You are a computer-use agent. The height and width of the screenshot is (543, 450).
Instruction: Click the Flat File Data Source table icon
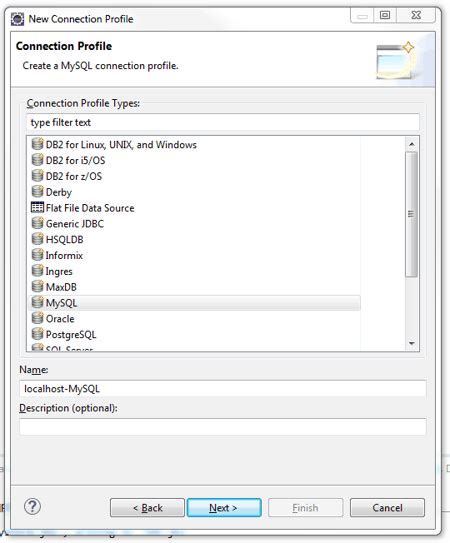(x=37, y=207)
